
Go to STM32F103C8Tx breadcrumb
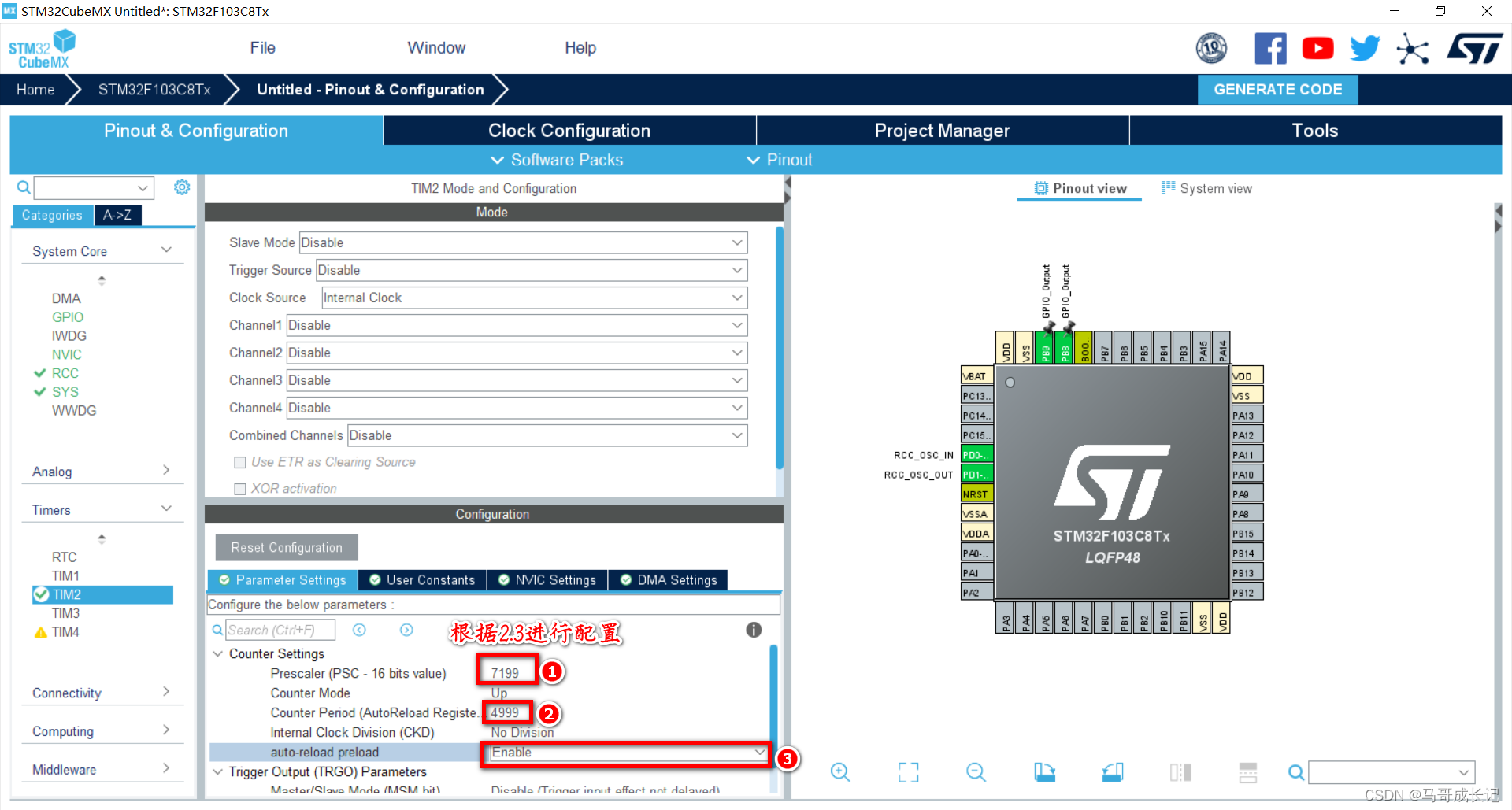(154, 90)
